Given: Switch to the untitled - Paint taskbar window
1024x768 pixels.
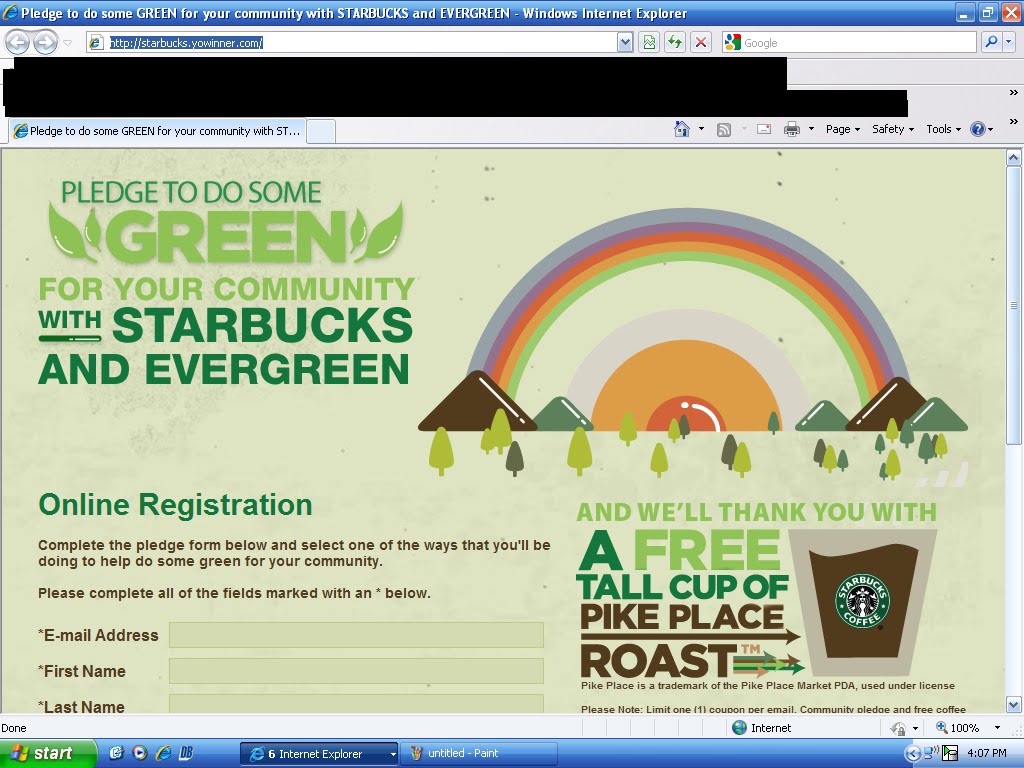Looking at the screenshot, I should tap(479, 754).
